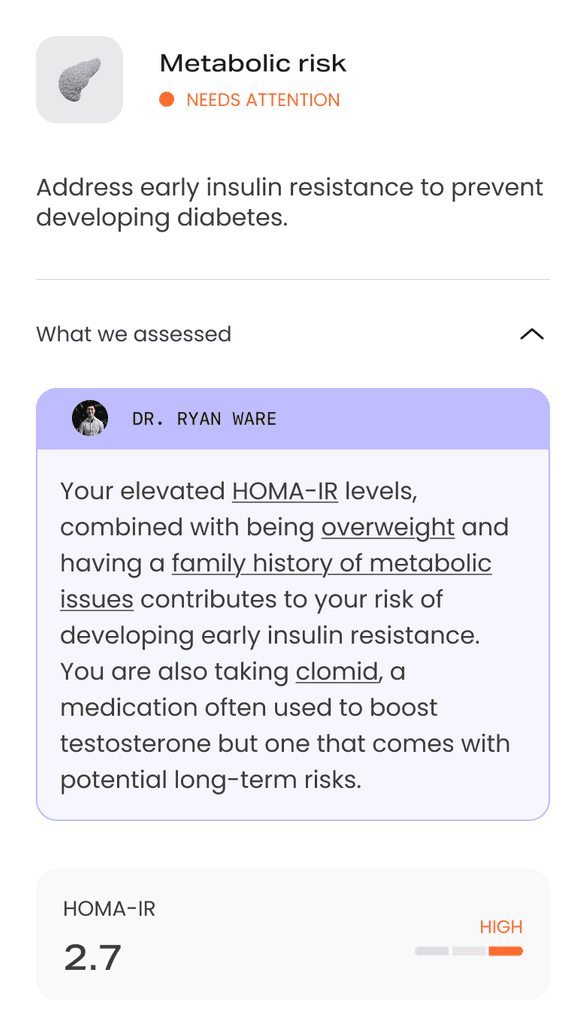The image size is (586, 1024).
Task: Click the Metabolic risk title
Action: [x=252, y=62]
